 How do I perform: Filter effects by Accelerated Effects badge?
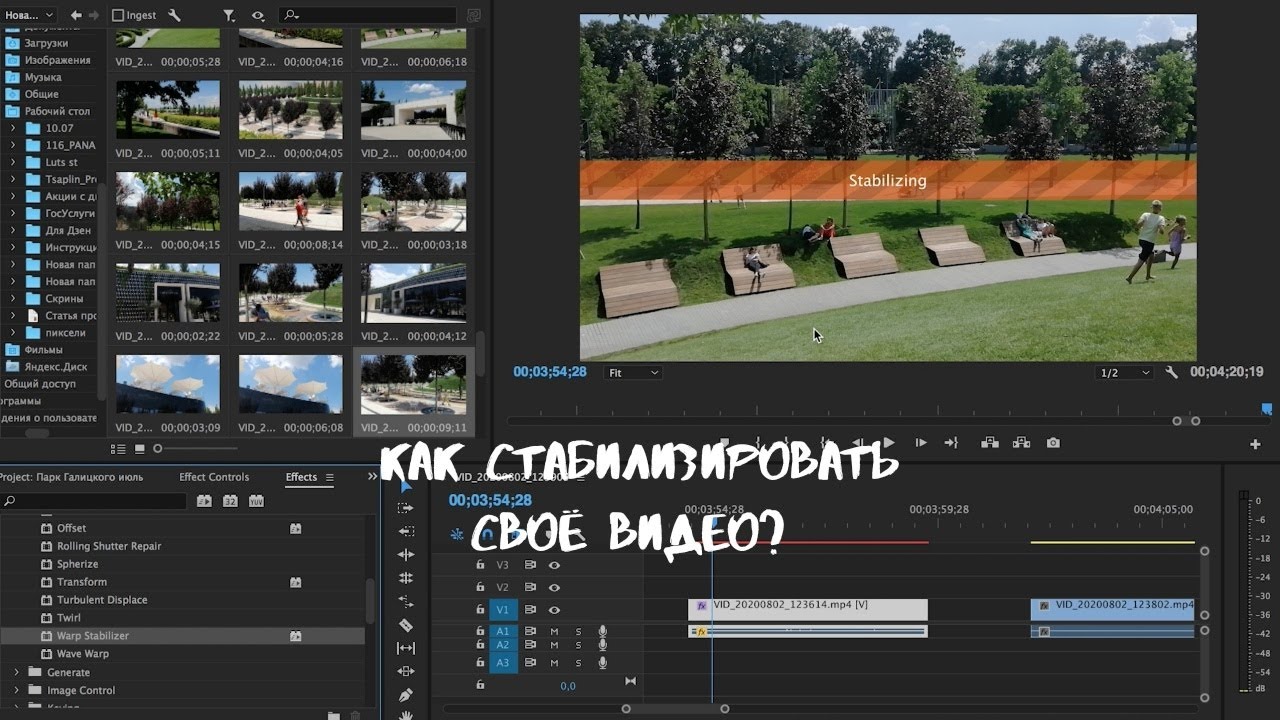pyautogui.click(x=204, y=501)
